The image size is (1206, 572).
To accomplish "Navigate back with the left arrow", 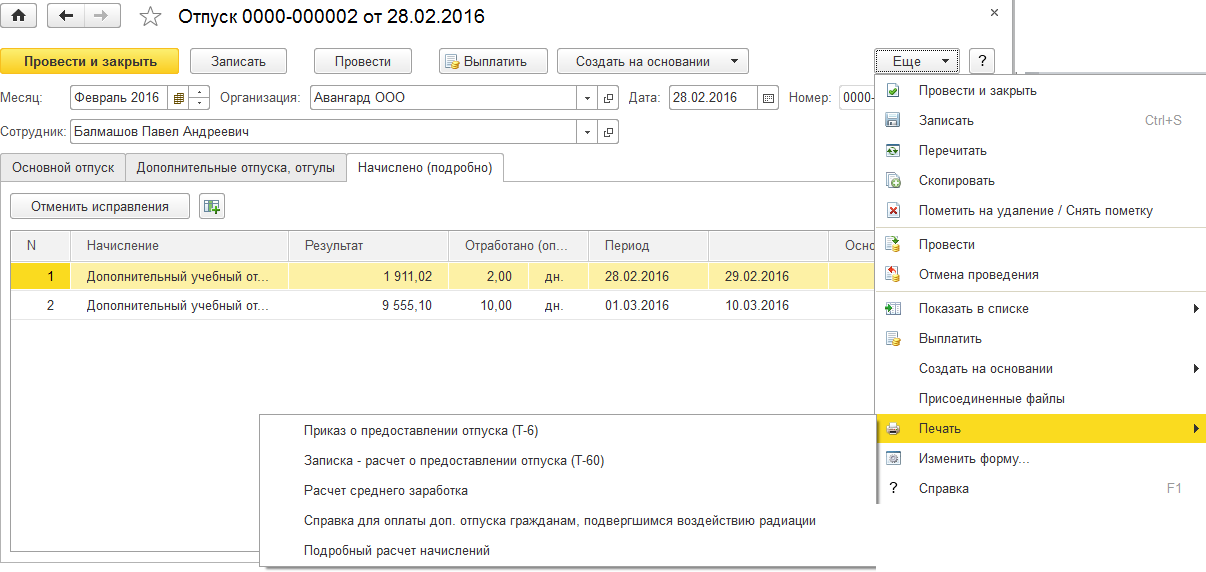I will [x=66, y=16].
